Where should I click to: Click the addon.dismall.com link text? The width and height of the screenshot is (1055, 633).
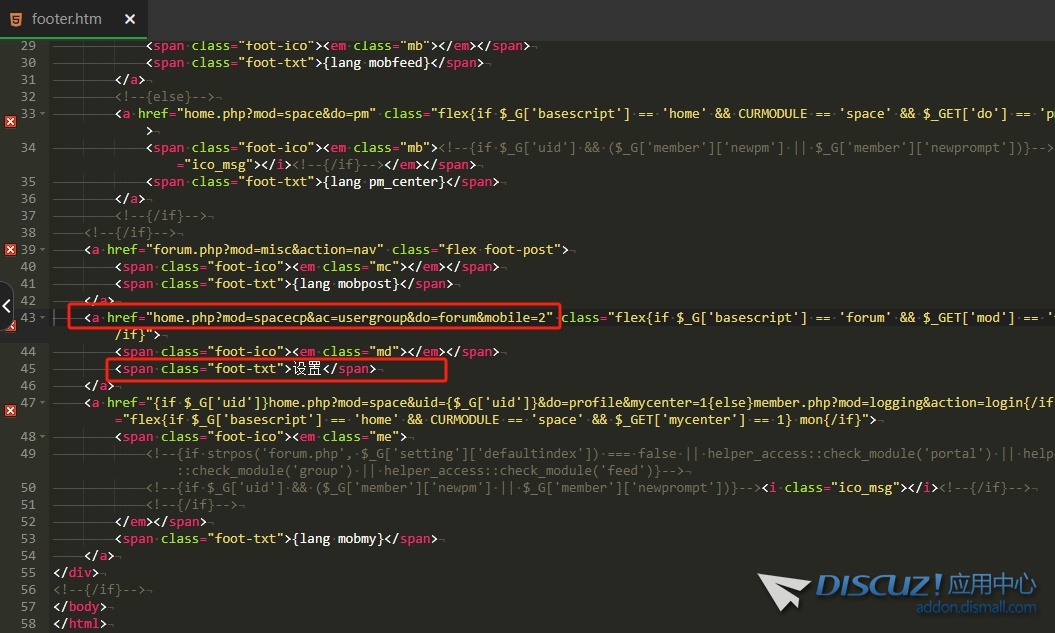point(976,608)
